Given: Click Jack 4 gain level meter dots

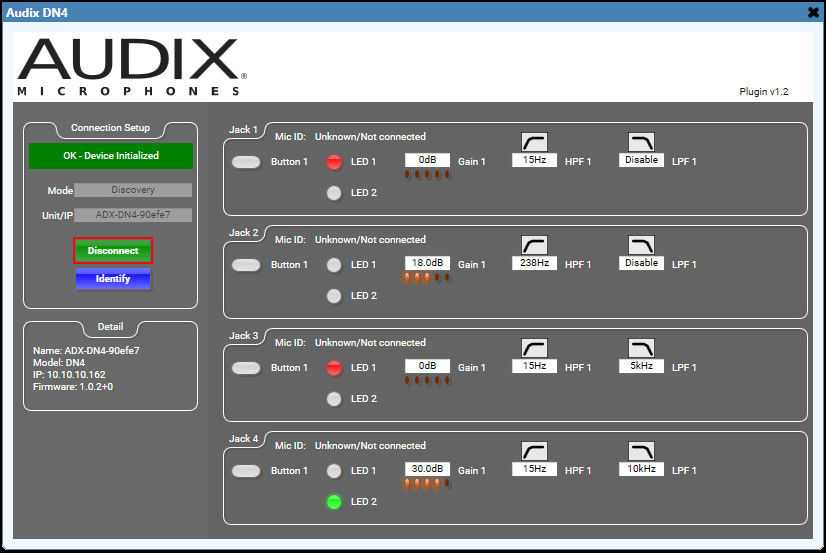Looking at the screenshot, I should (x=427, y=483).
